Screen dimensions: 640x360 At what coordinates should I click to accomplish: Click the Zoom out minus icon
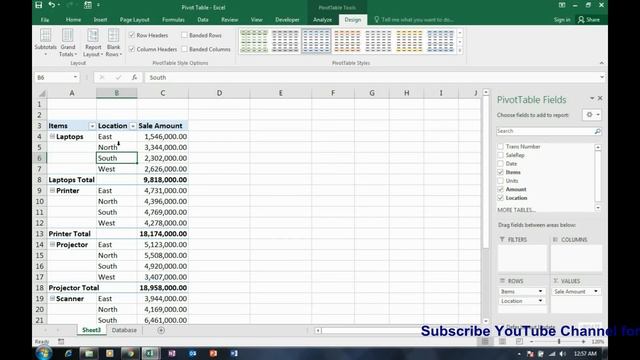(531, 341)
